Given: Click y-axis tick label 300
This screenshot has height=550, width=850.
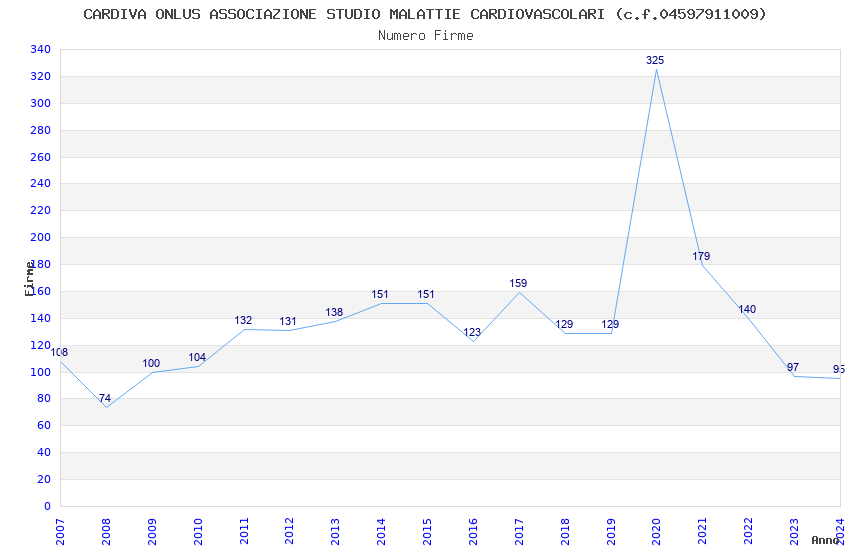Looking at the screenshot, I should 41,103.
